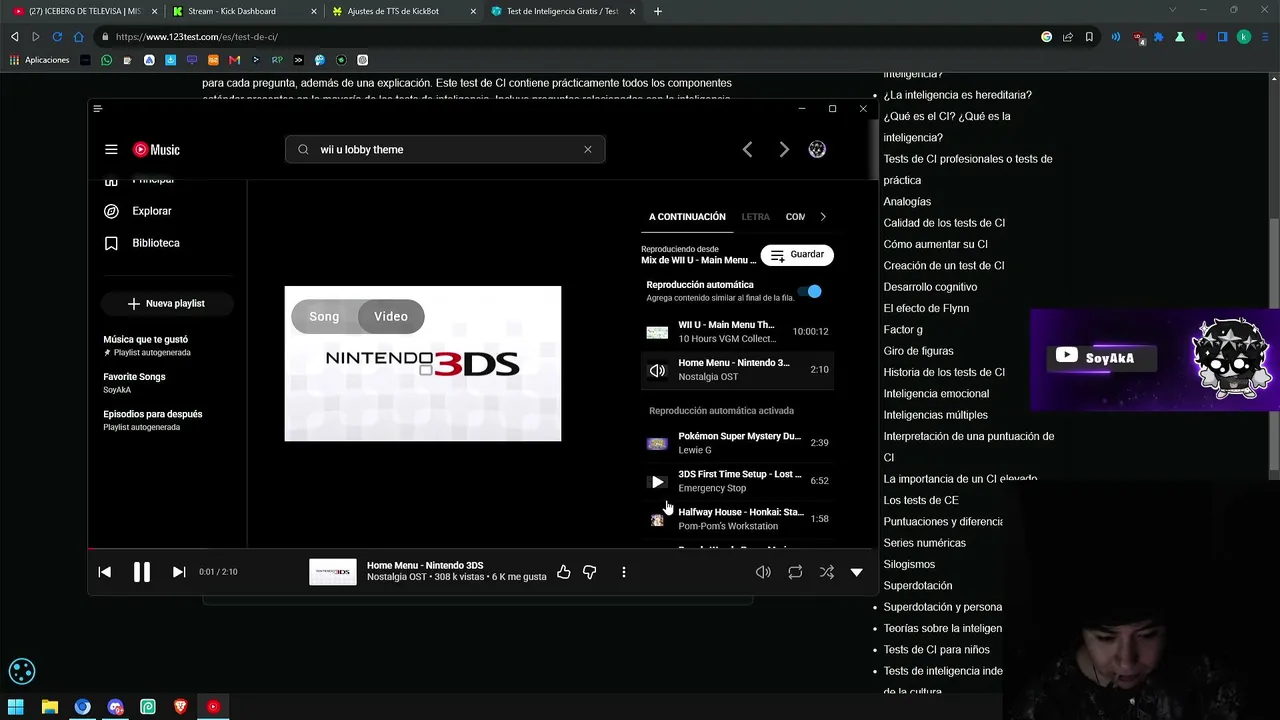Screen dimensions: 1280x720
Task: Open the uBlock Origin extension icon
Action: 1138,37
